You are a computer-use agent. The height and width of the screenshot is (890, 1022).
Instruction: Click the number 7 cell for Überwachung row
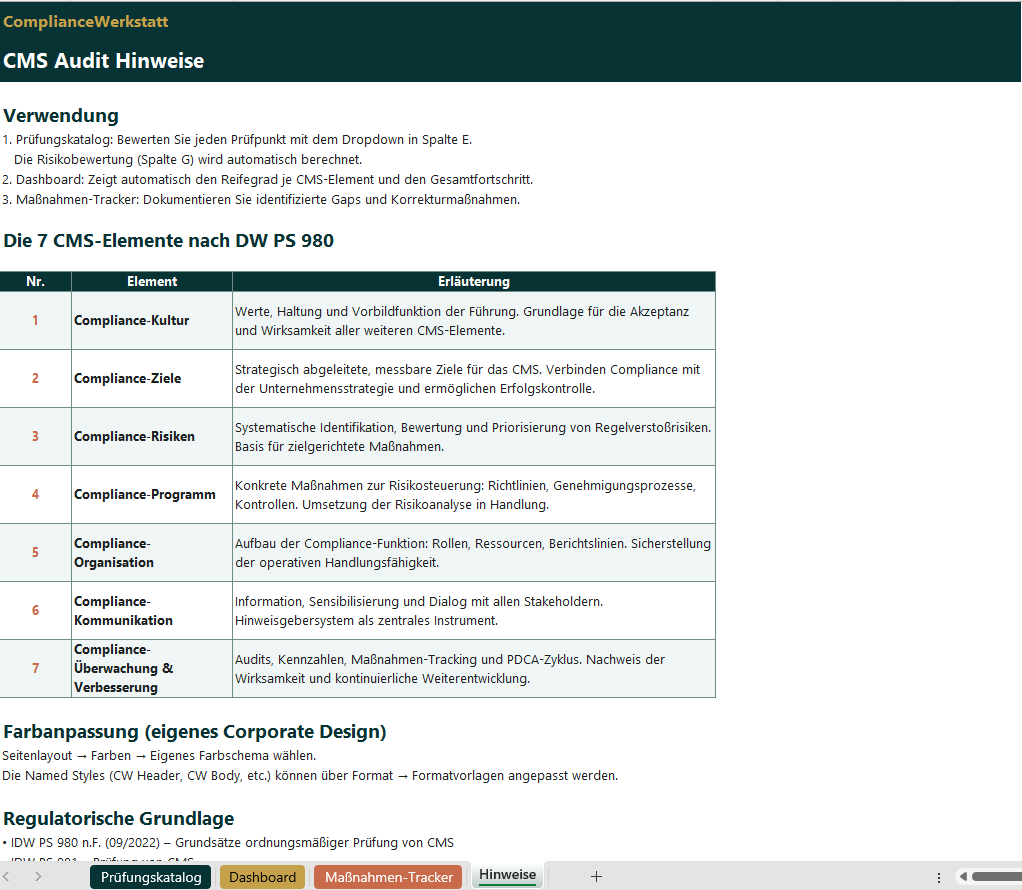[35, 668]
